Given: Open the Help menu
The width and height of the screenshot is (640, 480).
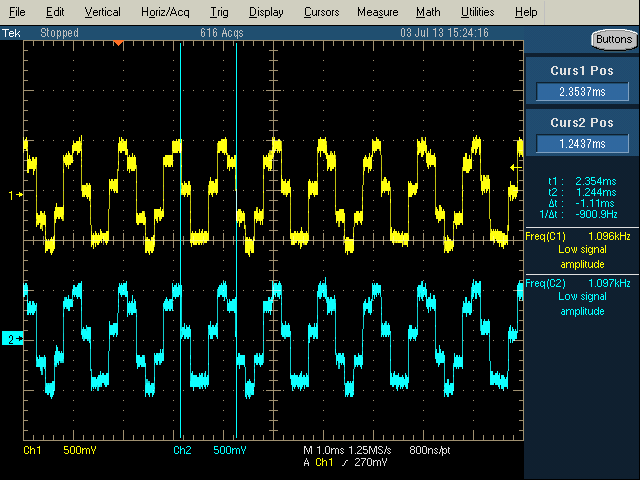Looking at the screenshot, I should (526, 12).
